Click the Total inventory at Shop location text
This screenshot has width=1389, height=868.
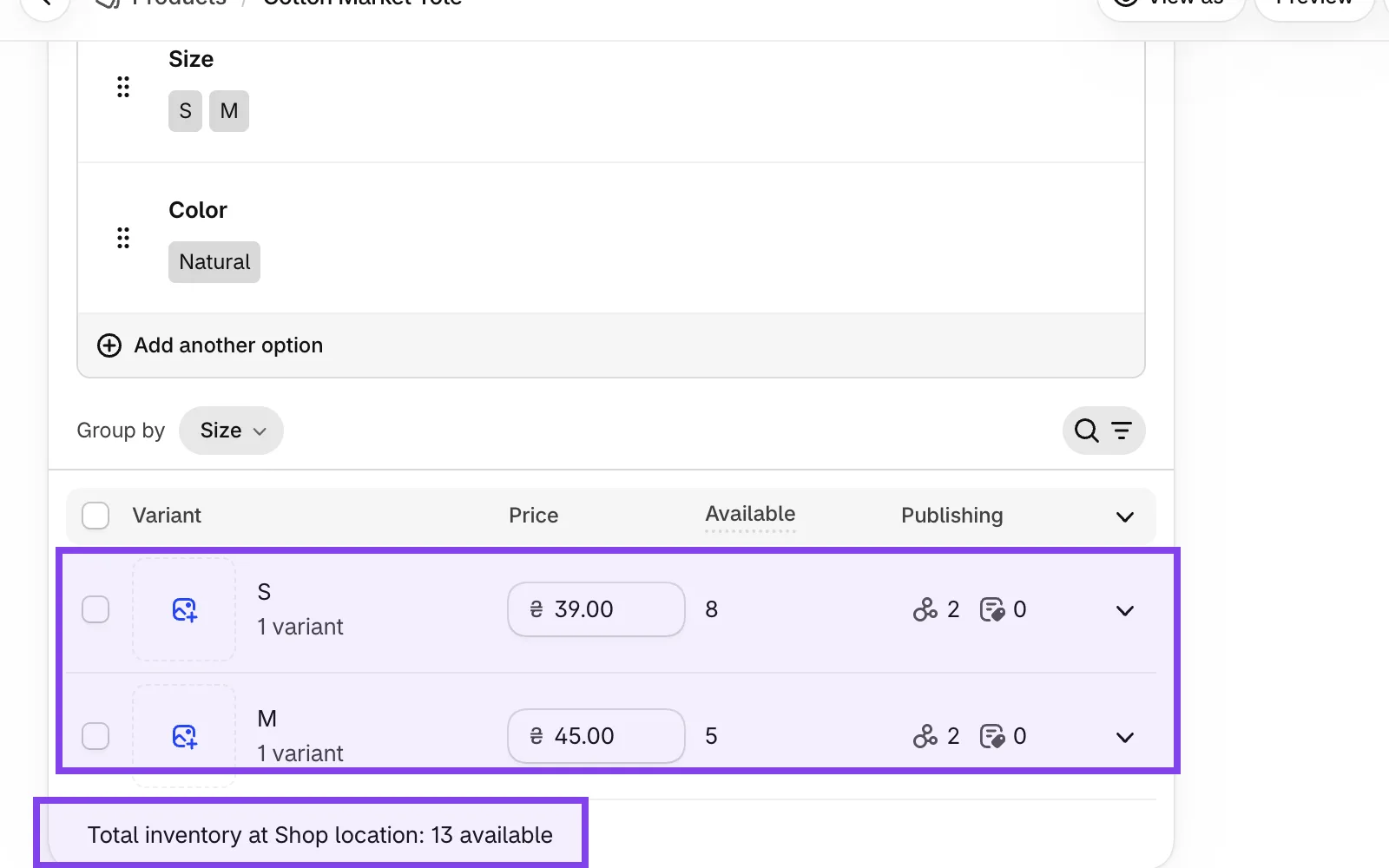320,835
